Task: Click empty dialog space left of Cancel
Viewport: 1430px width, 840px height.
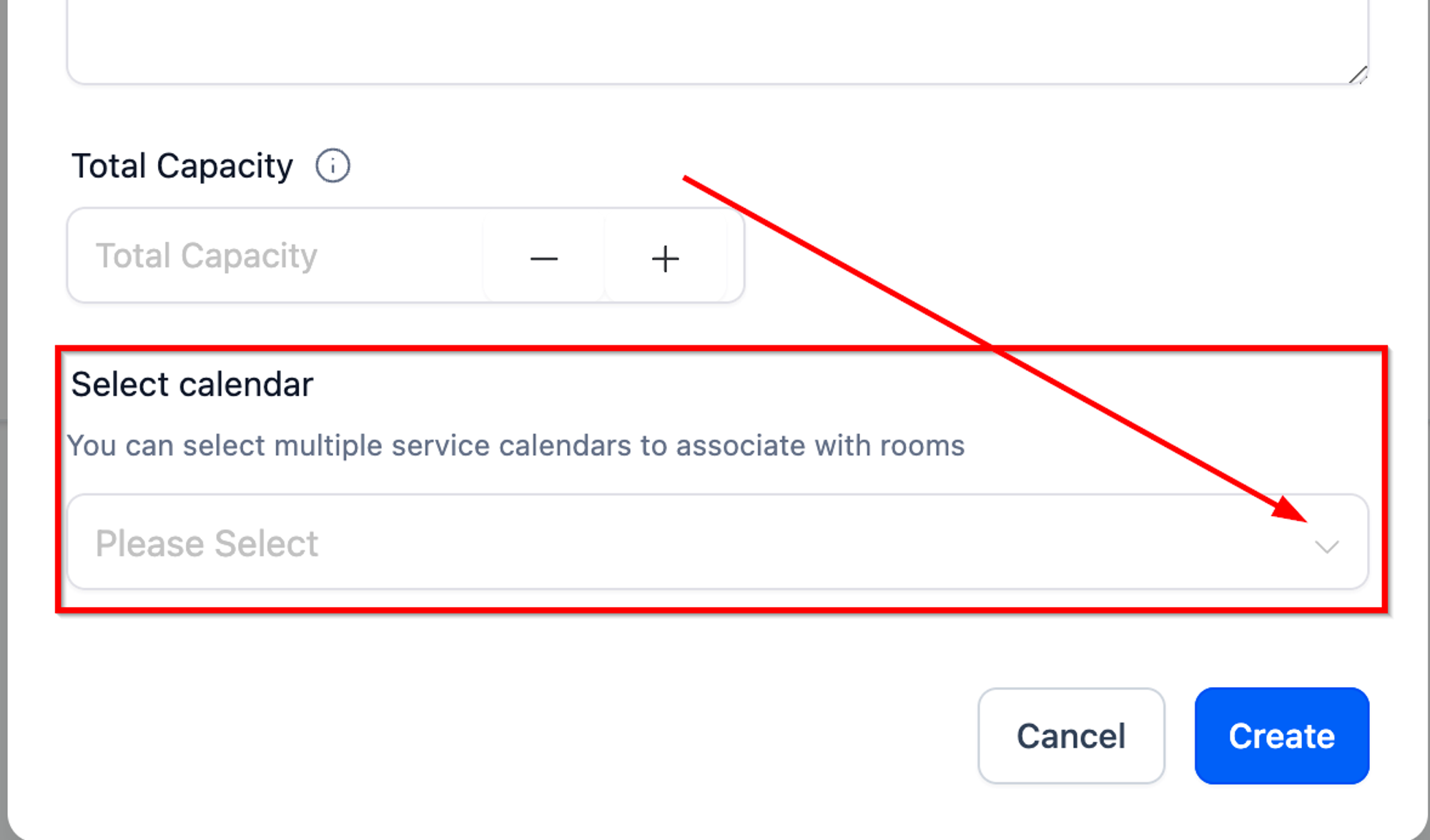Action: (500, 736)
